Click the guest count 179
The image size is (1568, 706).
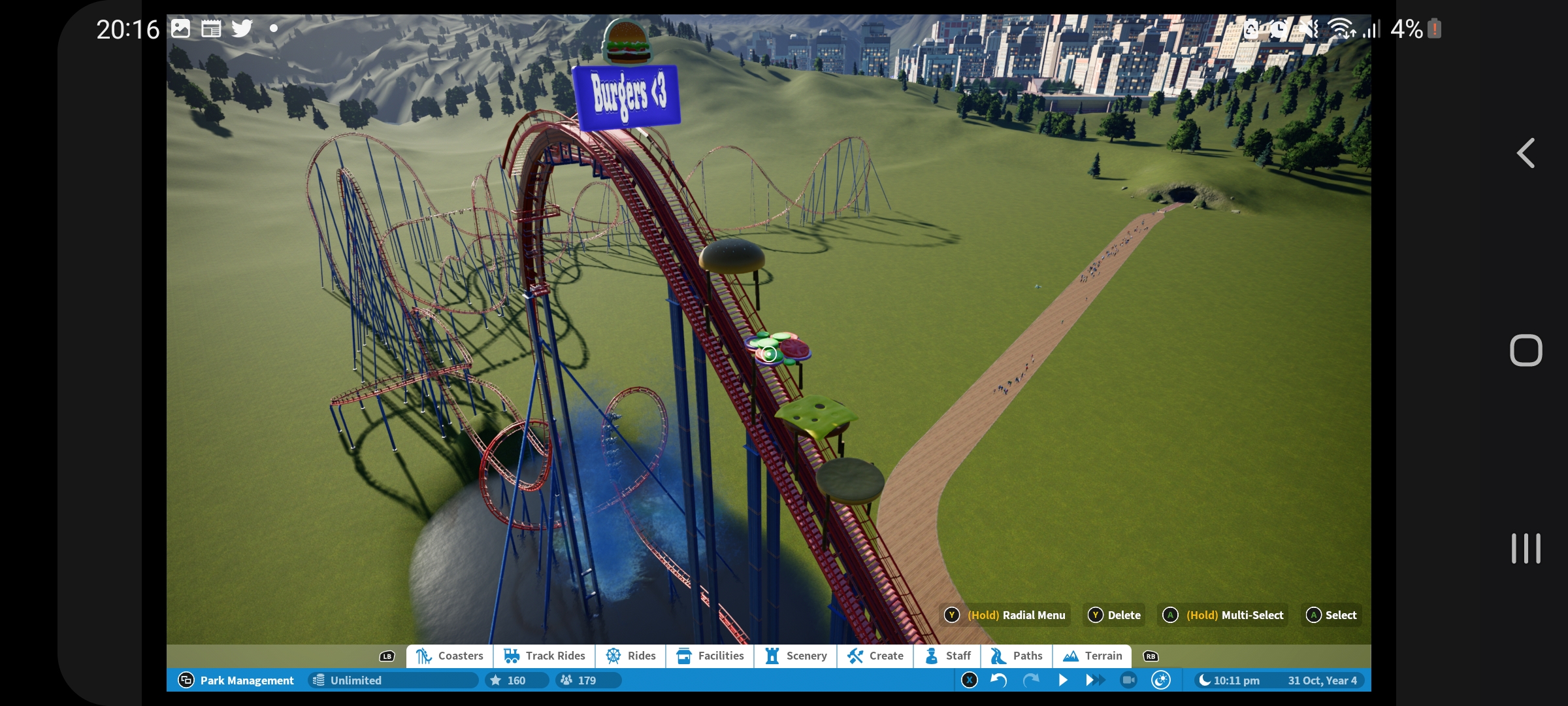pyautogui.click(x=588, y=680)
